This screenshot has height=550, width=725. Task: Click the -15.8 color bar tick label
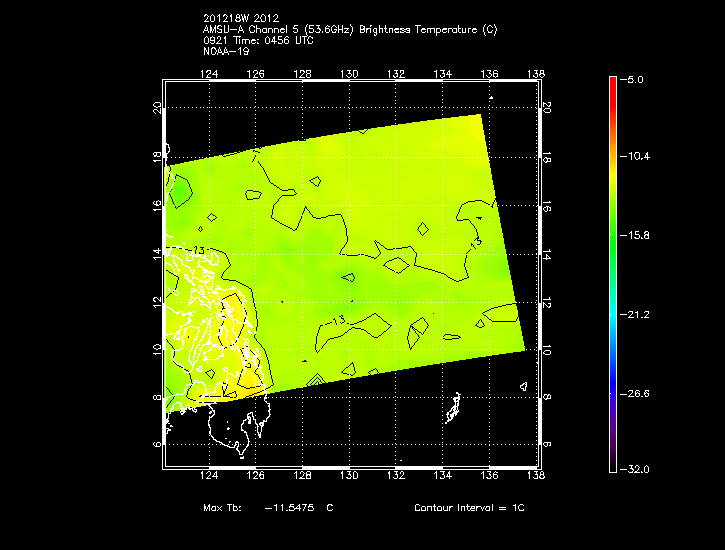click(638, 235)
